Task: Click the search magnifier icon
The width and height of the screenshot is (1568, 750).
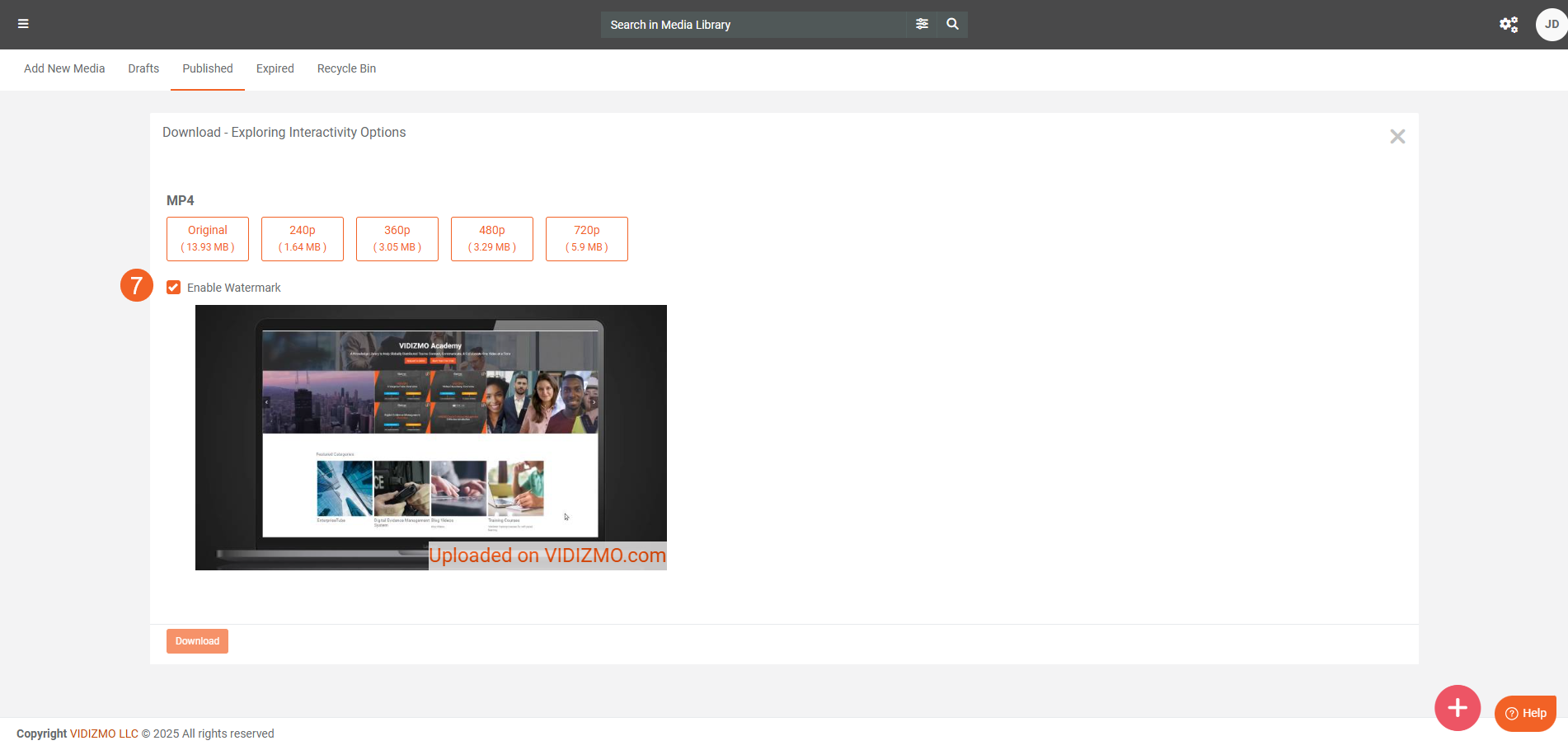Action: tap(952, 24)
